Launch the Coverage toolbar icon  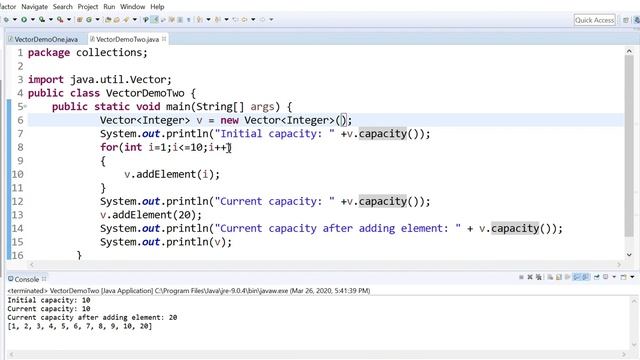coord(42,19)
